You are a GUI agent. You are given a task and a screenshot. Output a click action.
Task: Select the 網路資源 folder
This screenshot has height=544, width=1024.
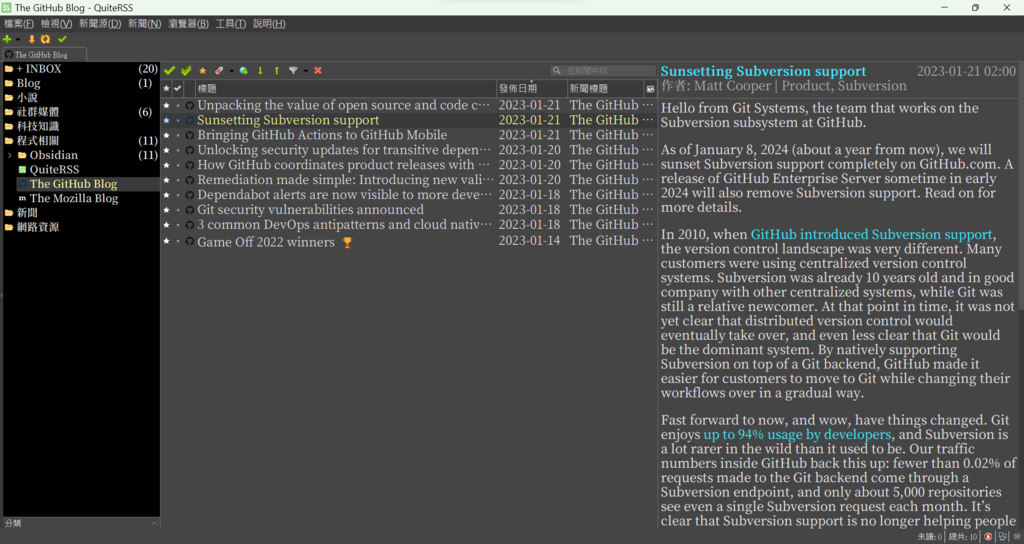click(x=38, y=227)
